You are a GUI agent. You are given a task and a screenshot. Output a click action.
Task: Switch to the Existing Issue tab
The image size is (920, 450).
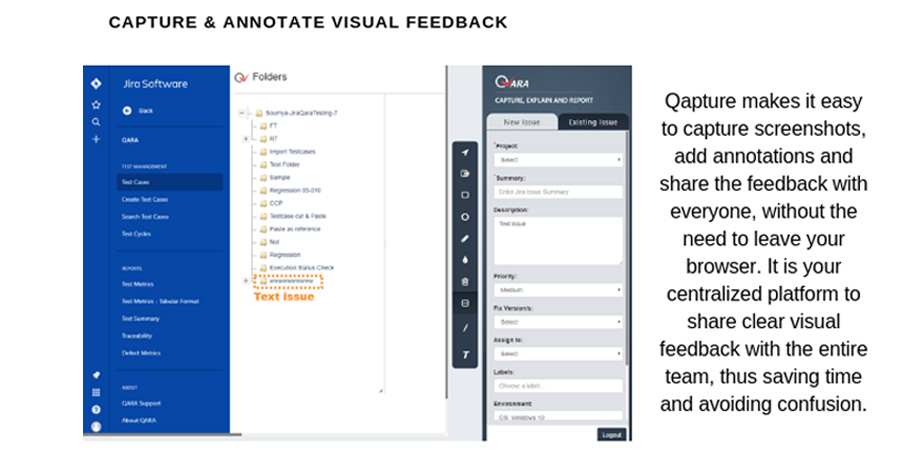pos(593,122)
